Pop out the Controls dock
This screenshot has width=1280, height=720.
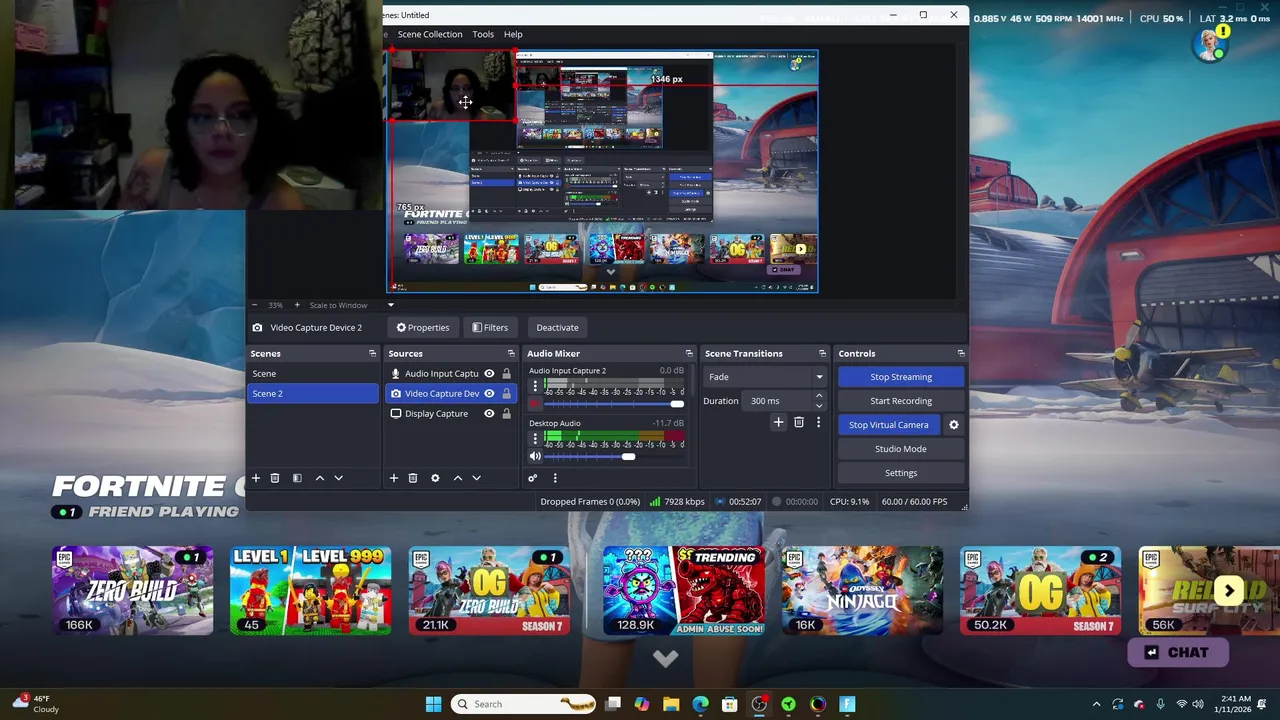pos(961,353)
